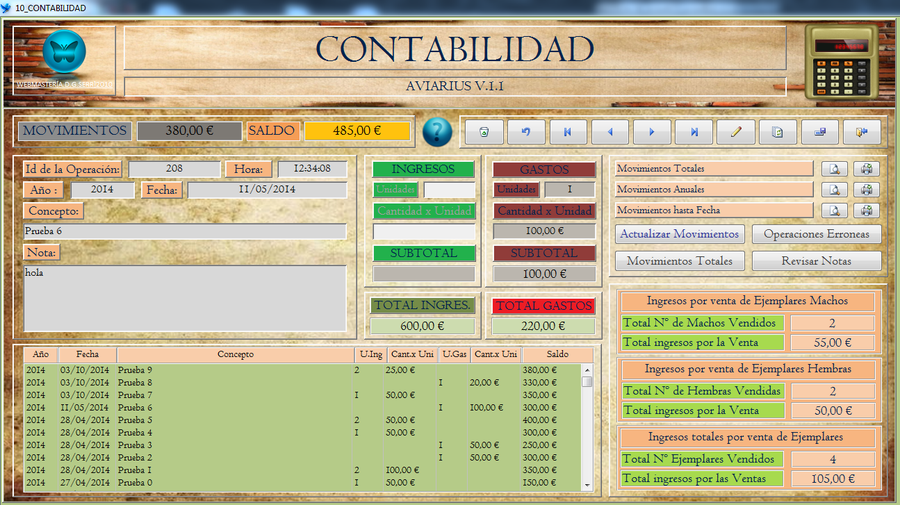The image size is (900, 505).
Task: Go to the first record
Action: [568, 131]
